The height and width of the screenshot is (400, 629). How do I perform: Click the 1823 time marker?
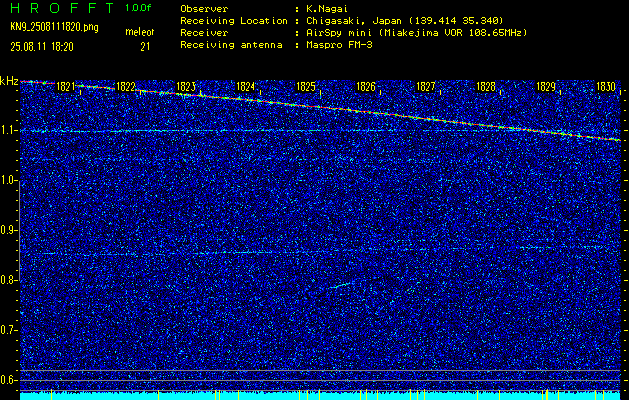coord(186,87)
